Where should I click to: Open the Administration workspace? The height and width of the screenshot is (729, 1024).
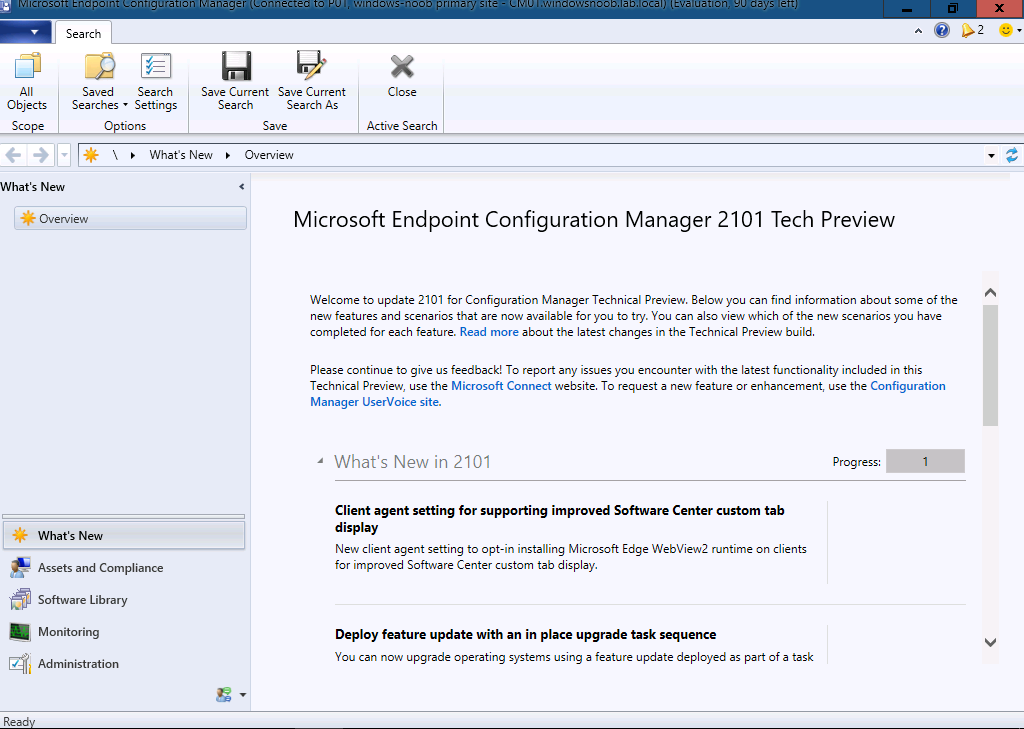124,664
